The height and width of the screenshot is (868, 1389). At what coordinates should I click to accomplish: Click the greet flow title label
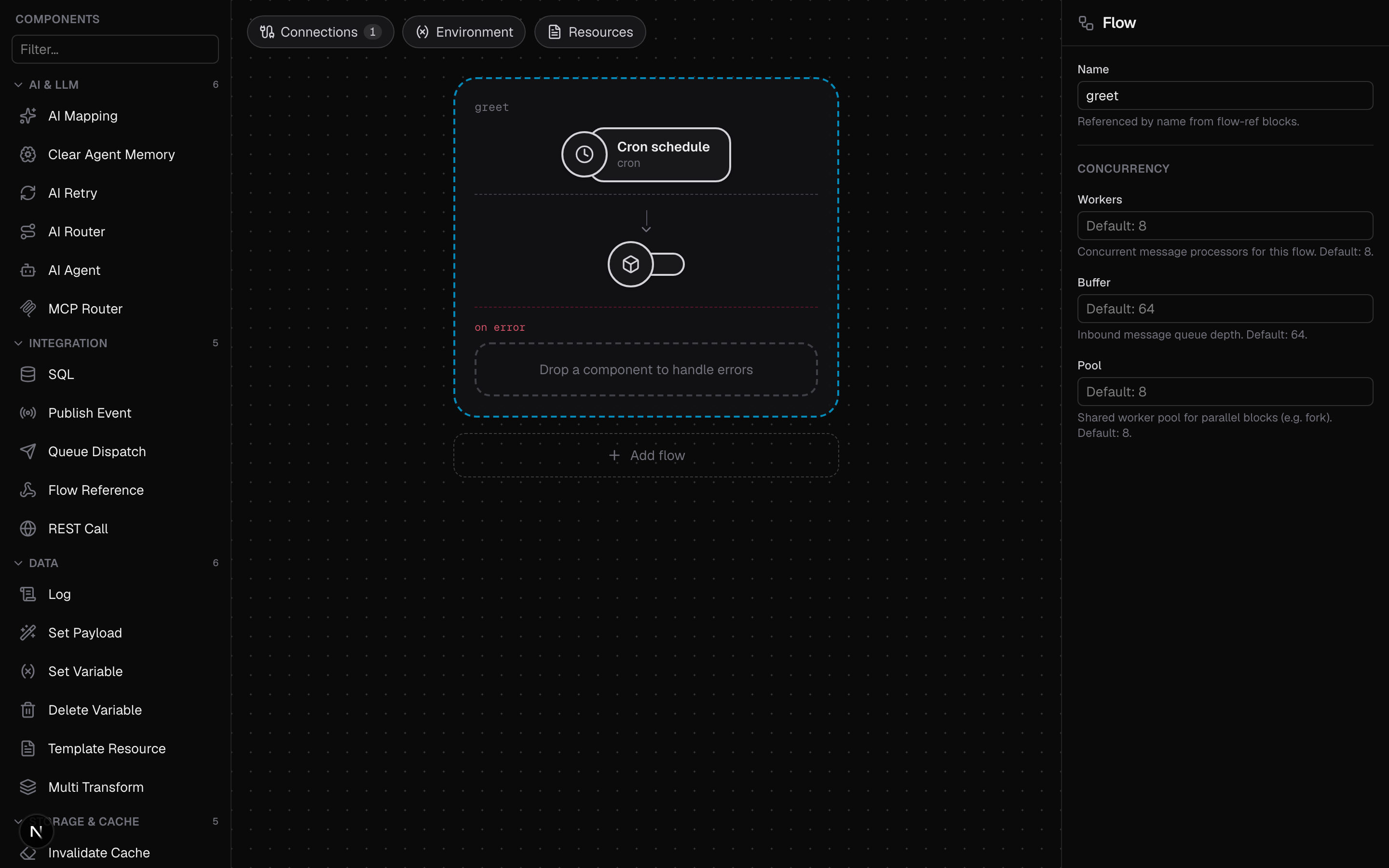click(x=491, y=108)
